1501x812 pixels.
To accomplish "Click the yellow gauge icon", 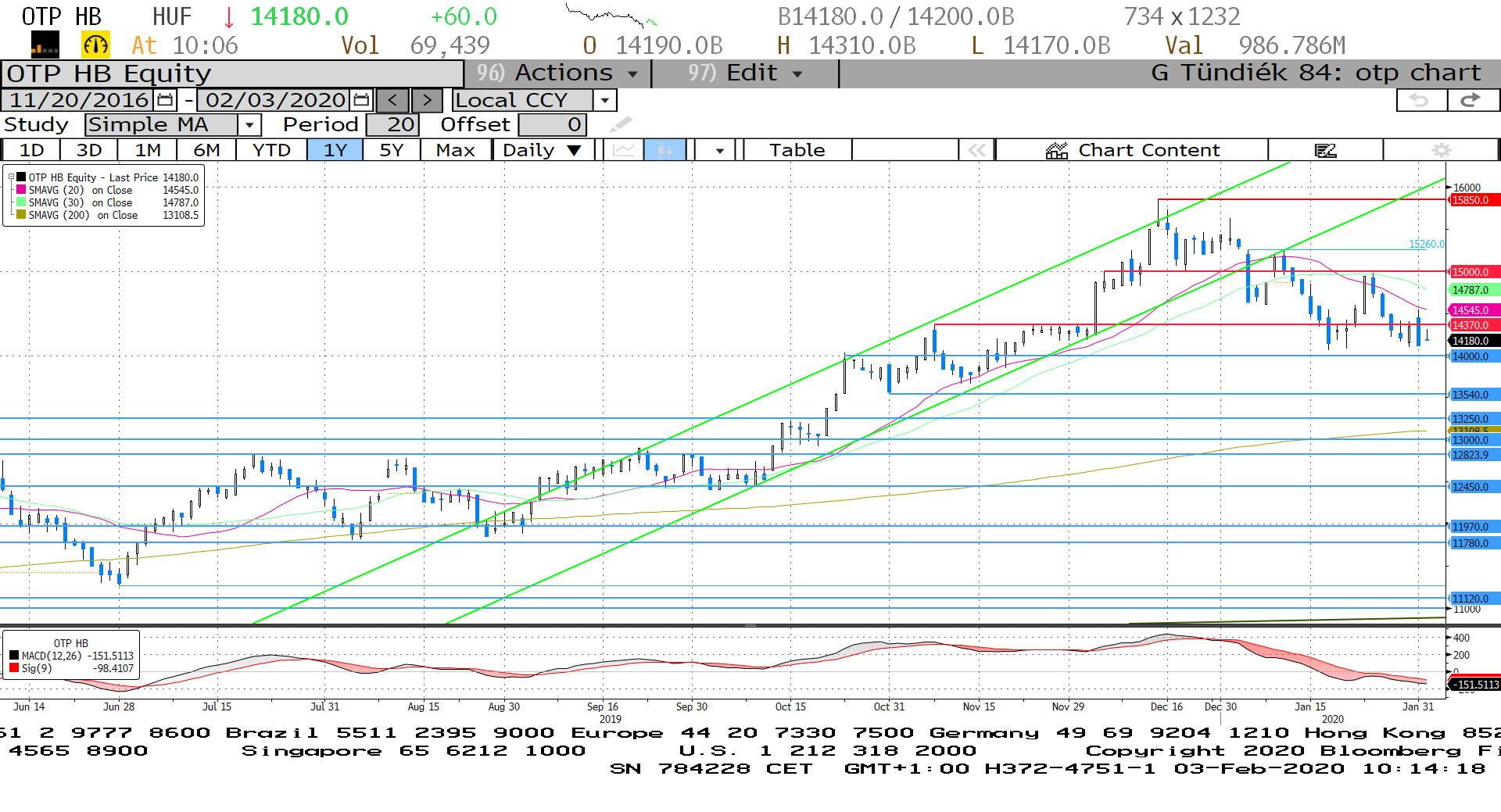I will [96, 45].
